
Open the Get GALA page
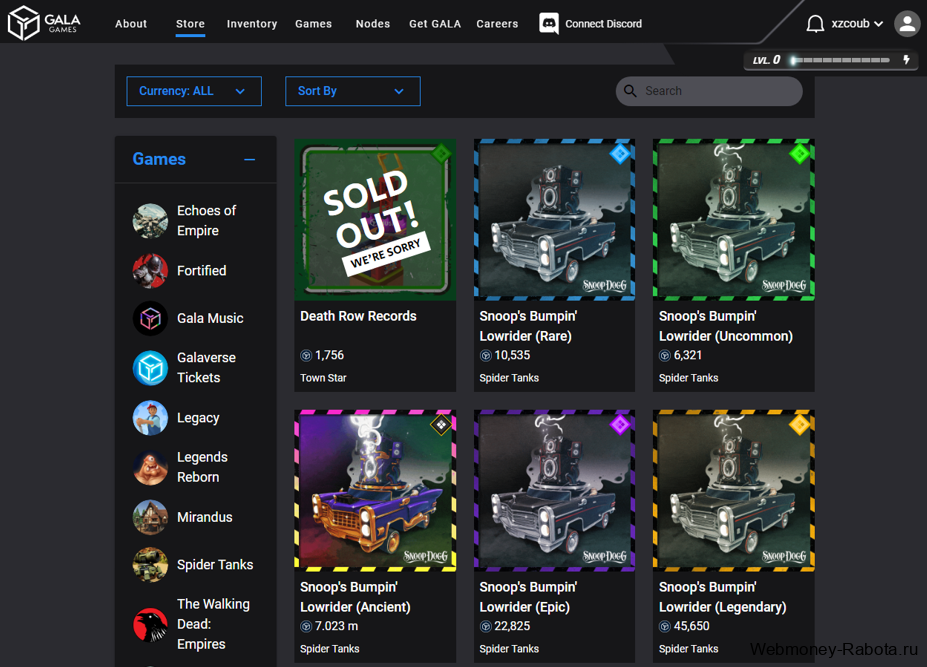coord(435,24)
